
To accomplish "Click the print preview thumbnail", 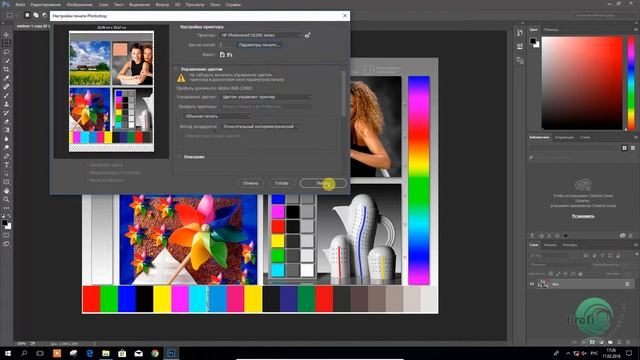I will click(x=111, y=91).
